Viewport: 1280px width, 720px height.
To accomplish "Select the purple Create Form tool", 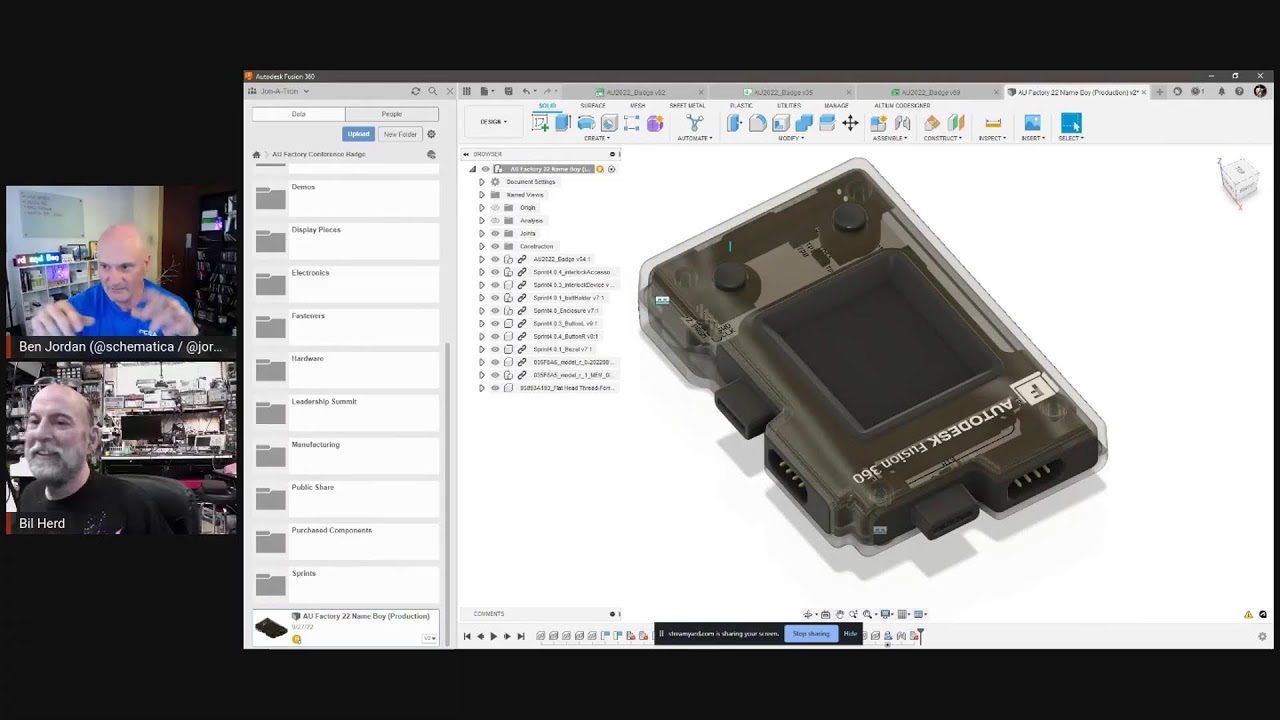I will coord(655,123).
